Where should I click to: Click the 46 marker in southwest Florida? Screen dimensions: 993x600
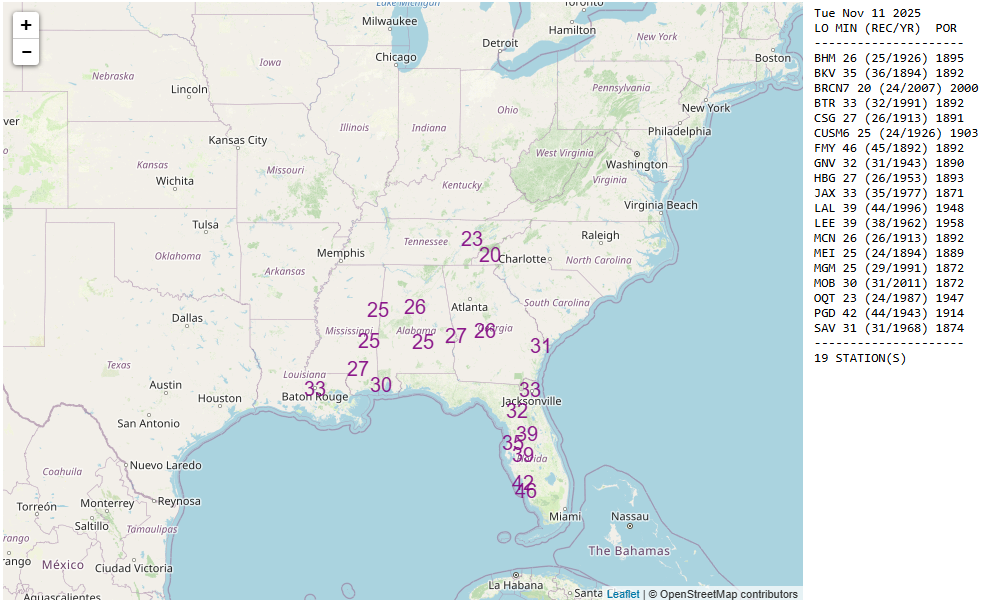pyautogui.click(x=527, y=492)
